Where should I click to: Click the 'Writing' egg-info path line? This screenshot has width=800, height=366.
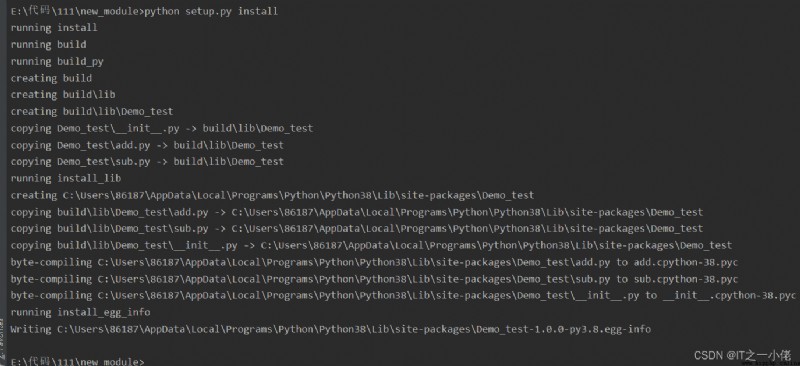[x=331, y=329]
